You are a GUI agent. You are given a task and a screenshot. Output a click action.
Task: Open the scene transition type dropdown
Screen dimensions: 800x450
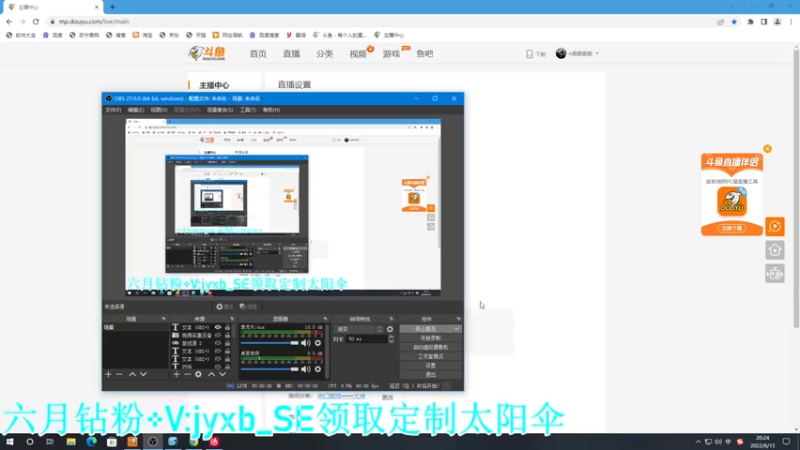pyautogui.click(x=358, y=329)
